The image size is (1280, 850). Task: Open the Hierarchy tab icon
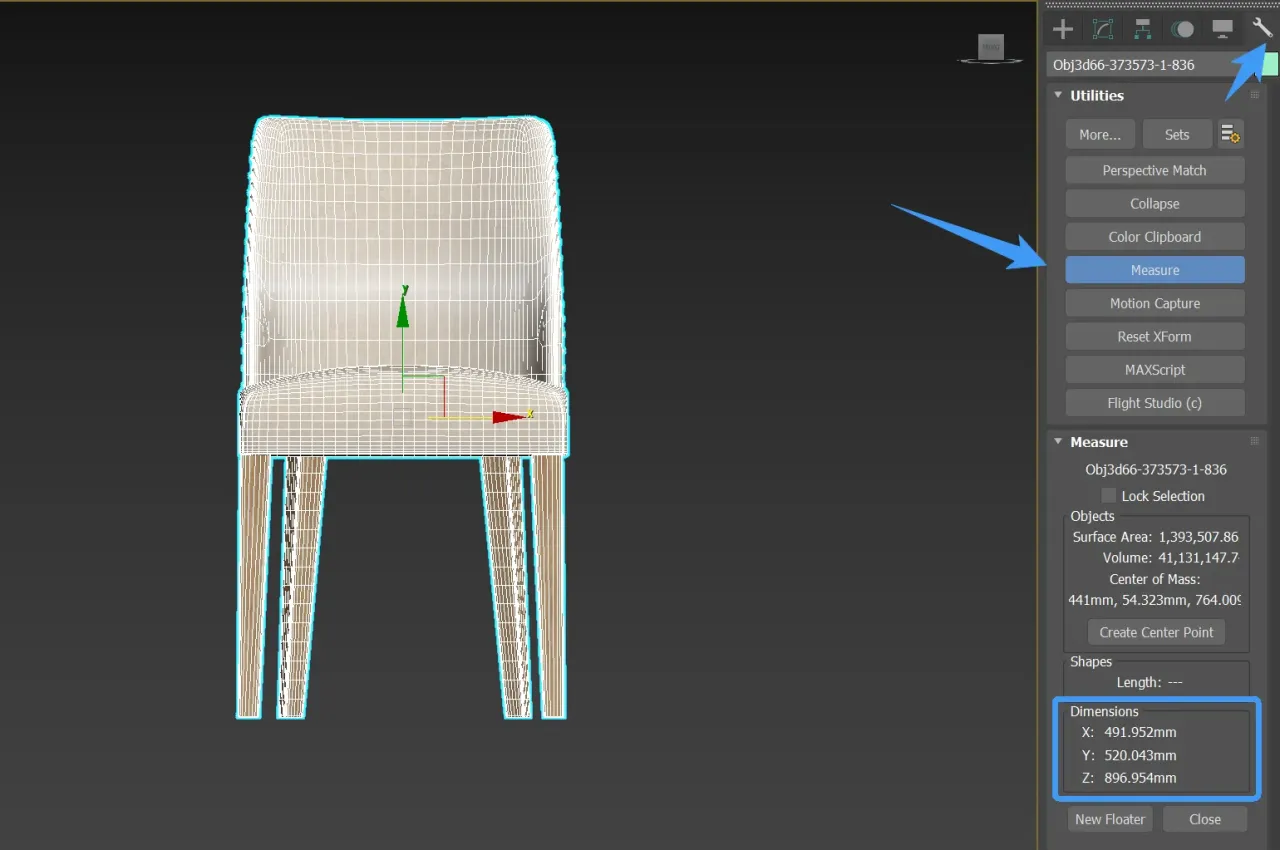1143,29
